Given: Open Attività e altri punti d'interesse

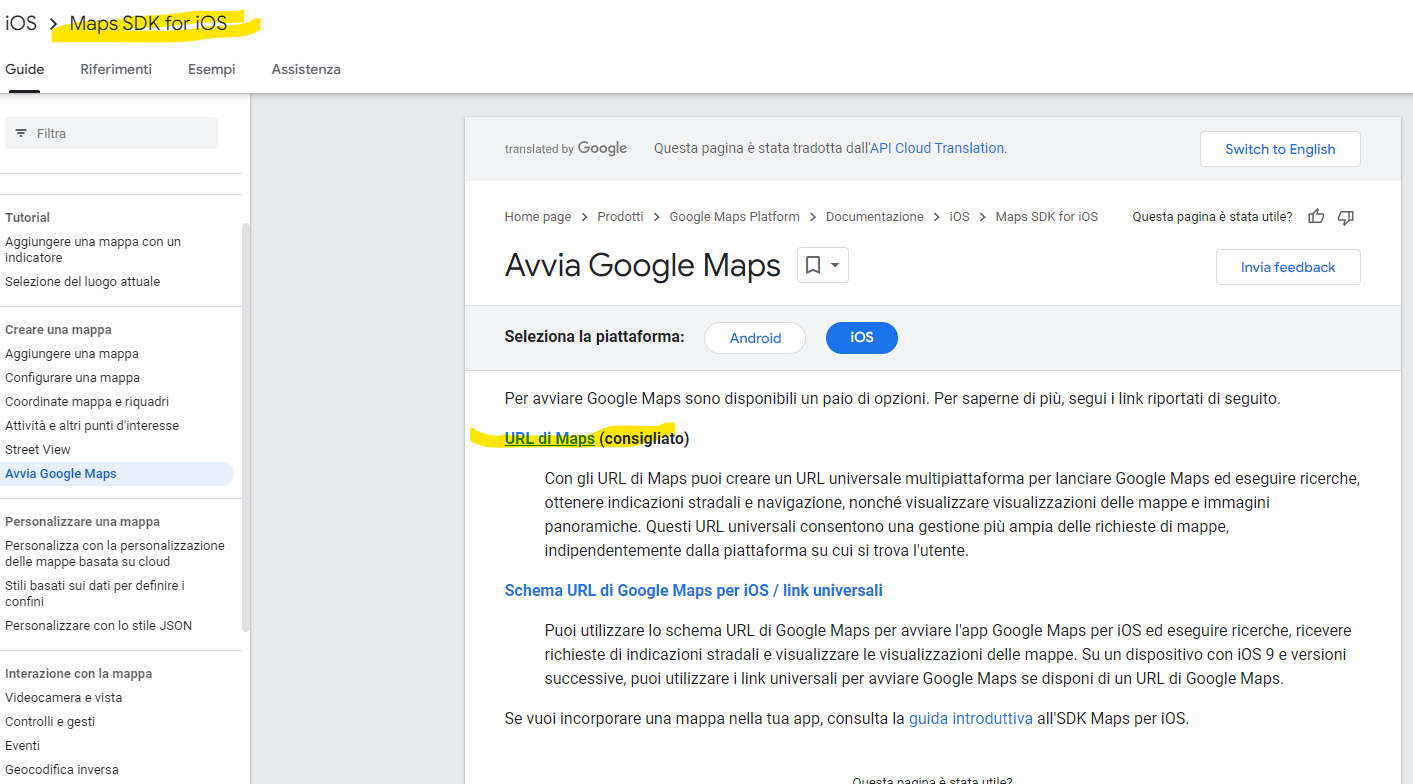Looking at the screenshot, I should click(x=92, y=426).
